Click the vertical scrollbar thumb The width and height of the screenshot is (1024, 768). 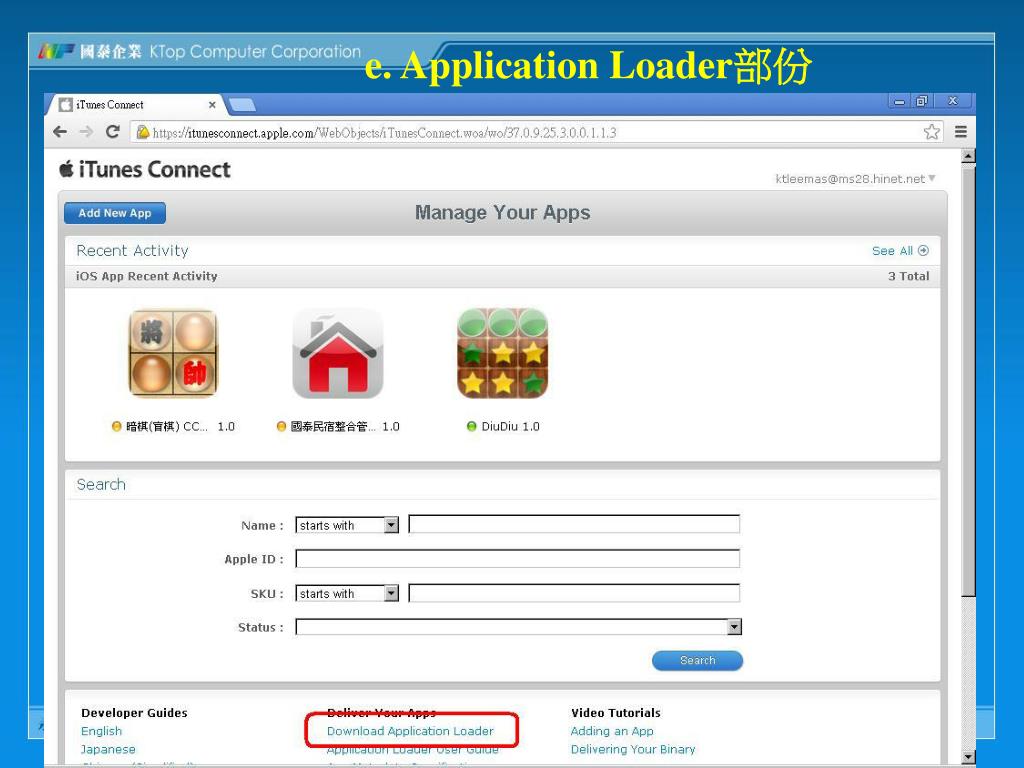(x=968, y=379)
